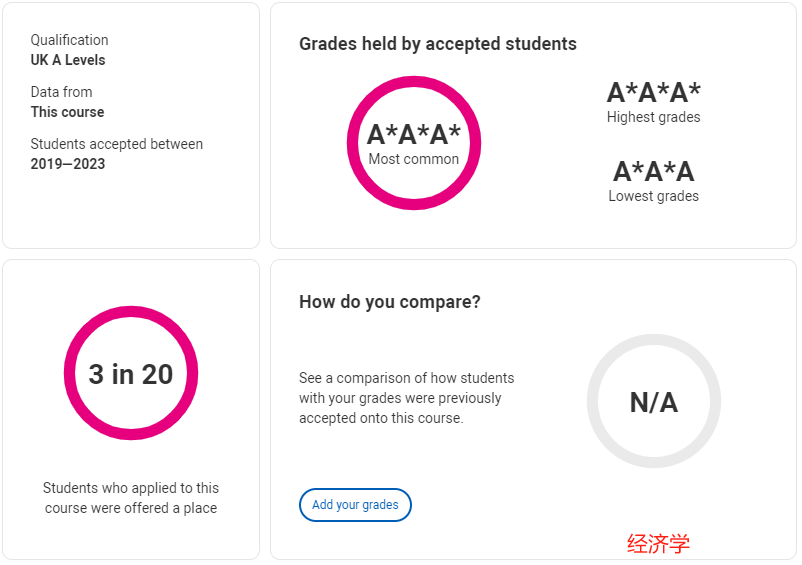Click the Most common label inside ring
The height and width of the screenshot is (565, 802).
tap(414, 159)
